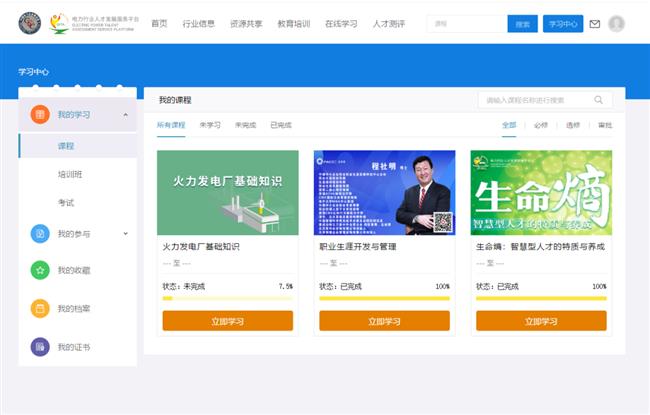Open the 生命熵 course thumbnail
The height and width of the screenshot is (415, 650).
click(x=541, y=192)
